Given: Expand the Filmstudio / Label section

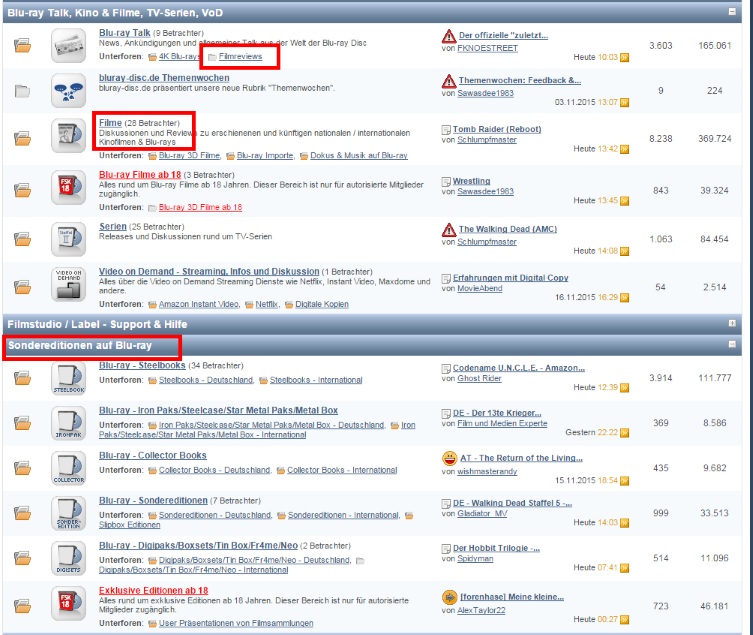Looking at the screenshot, I should point(732,324).
